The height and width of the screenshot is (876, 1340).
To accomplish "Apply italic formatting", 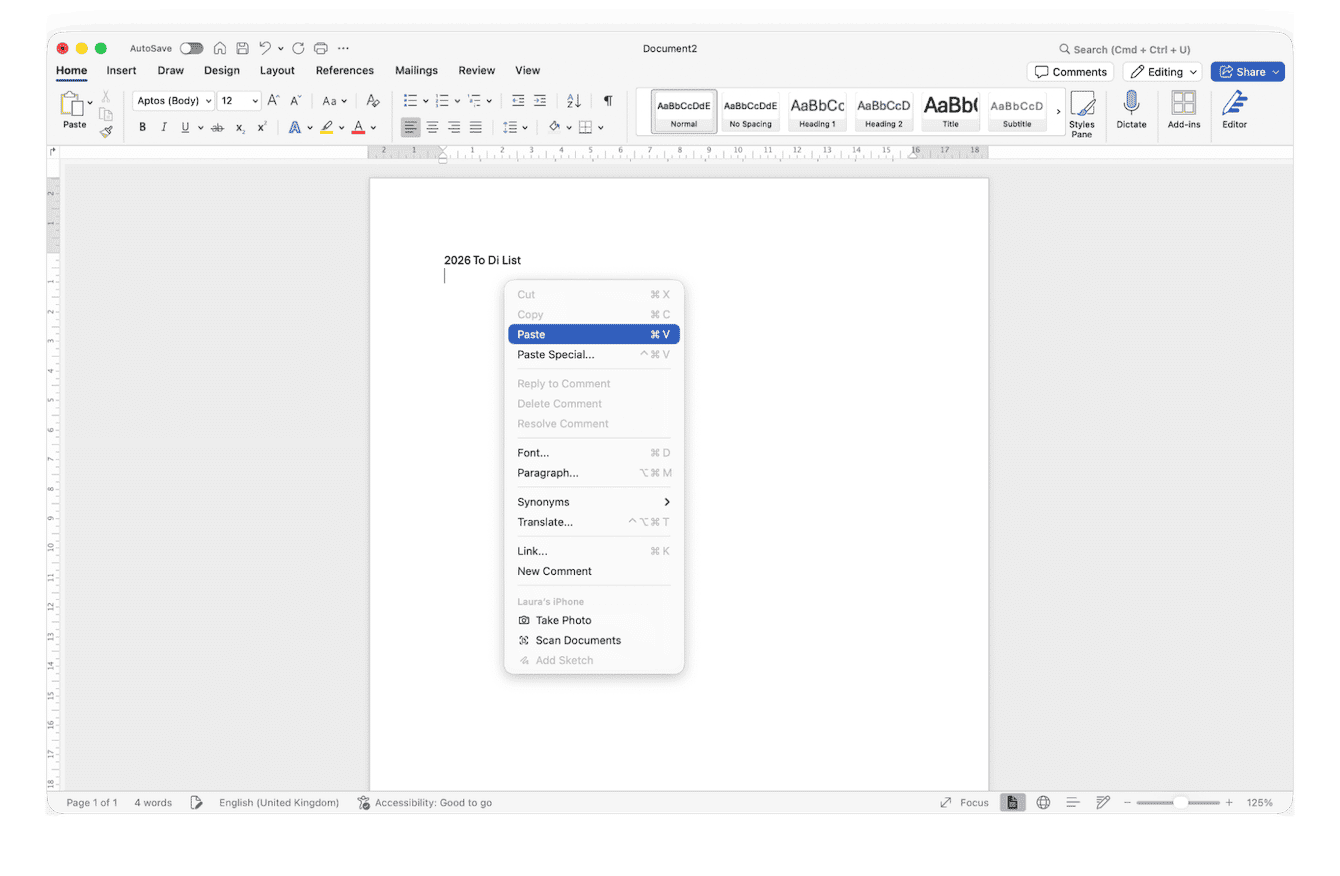I will [x=162, y=127].
